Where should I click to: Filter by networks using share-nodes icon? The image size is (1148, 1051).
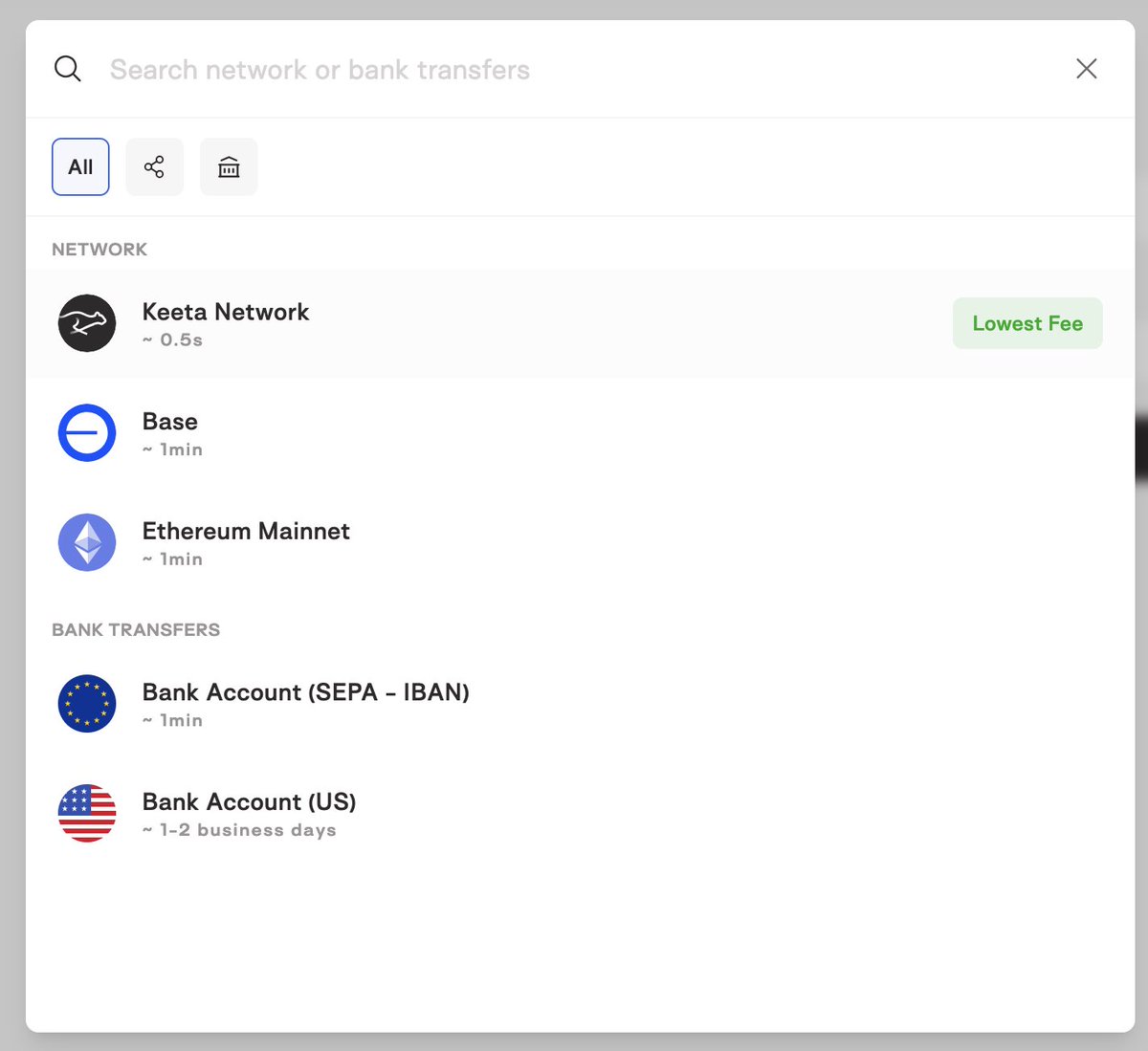pos(154,167)
